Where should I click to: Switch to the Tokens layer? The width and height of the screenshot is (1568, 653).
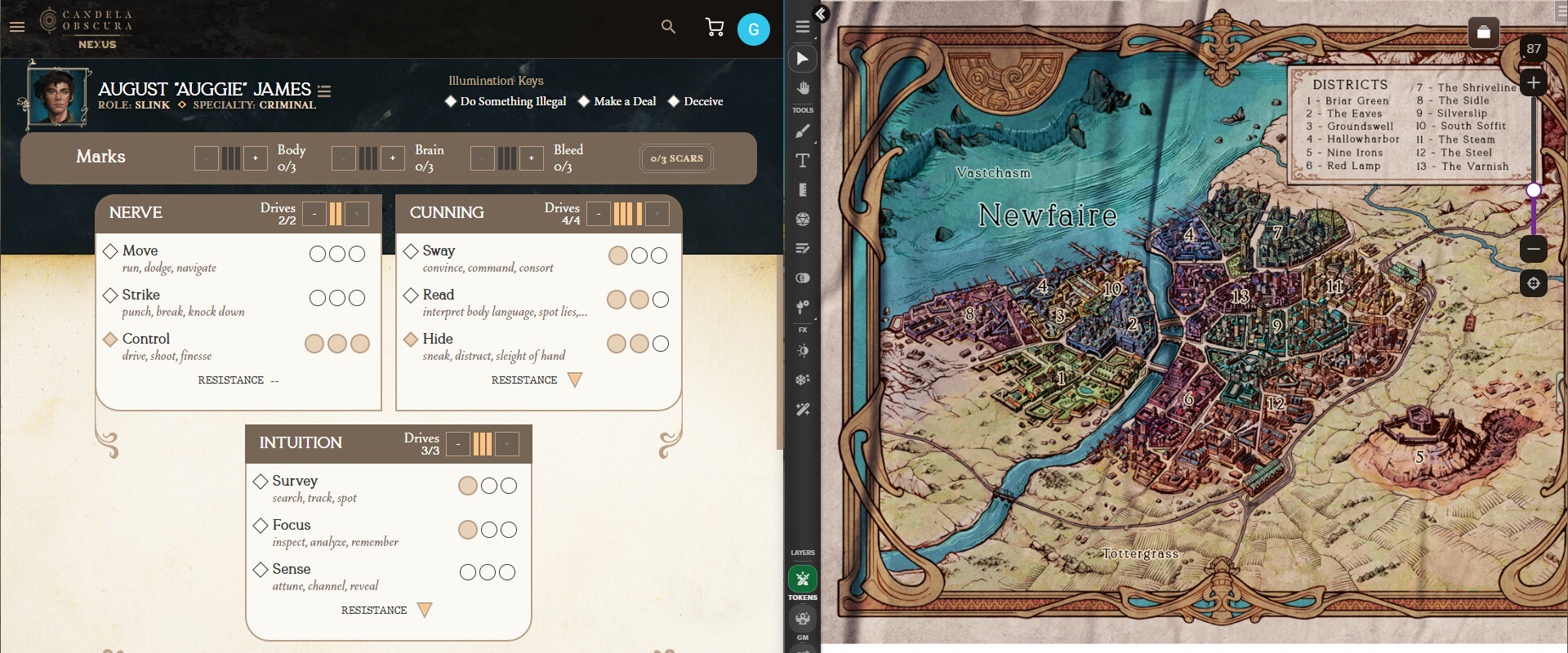[x=803, y=579]
